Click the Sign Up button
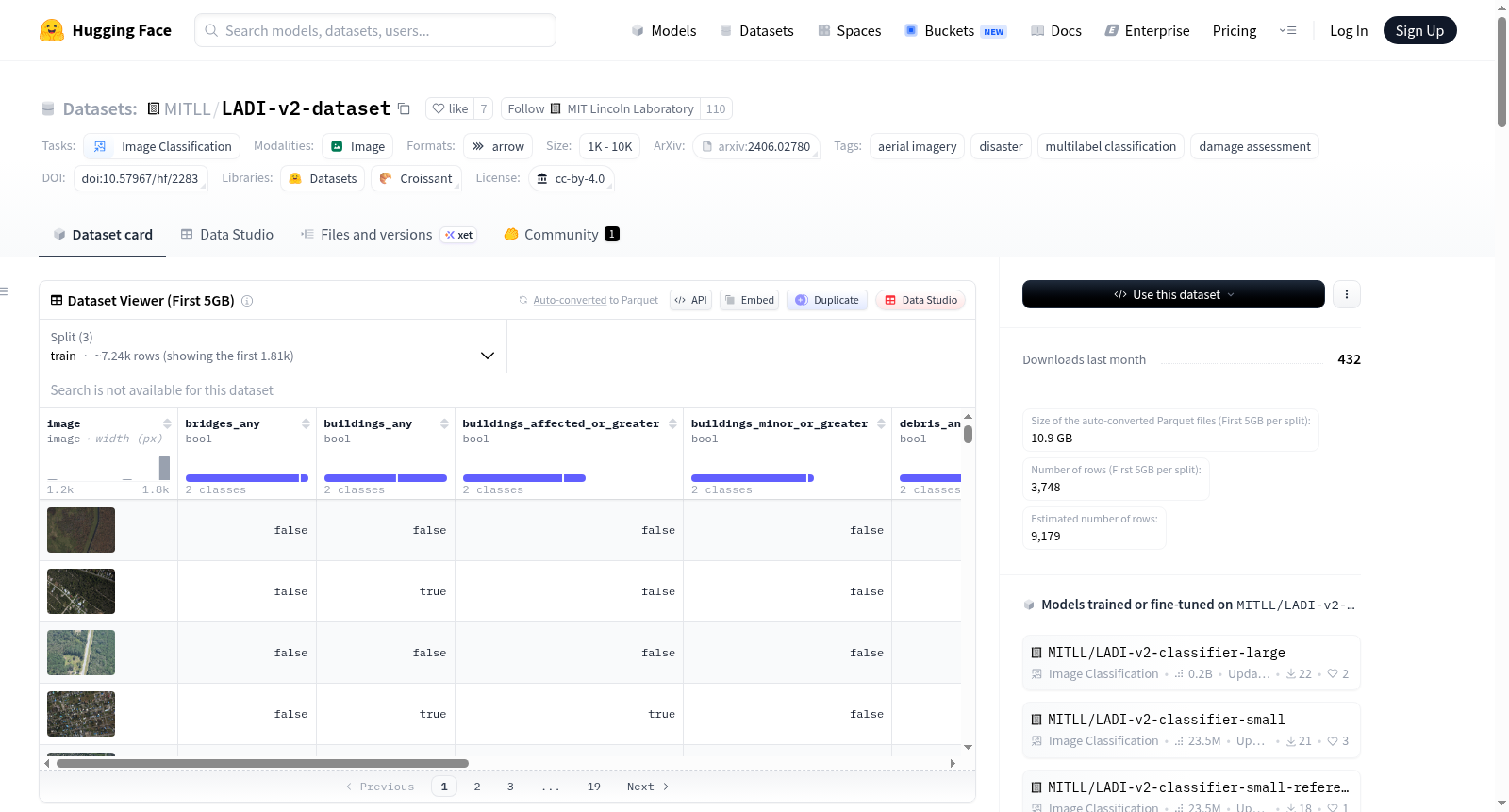 (1419, 30)
